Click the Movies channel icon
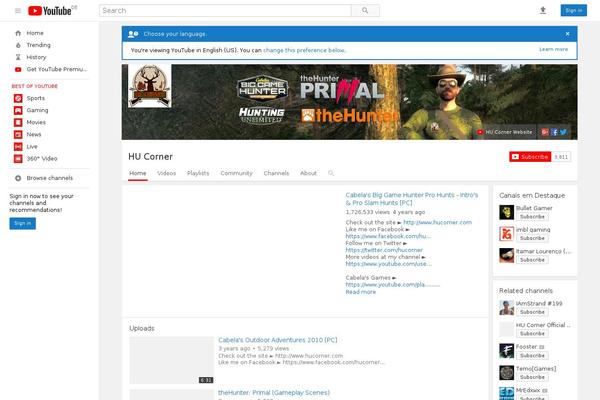 (18, 122)
